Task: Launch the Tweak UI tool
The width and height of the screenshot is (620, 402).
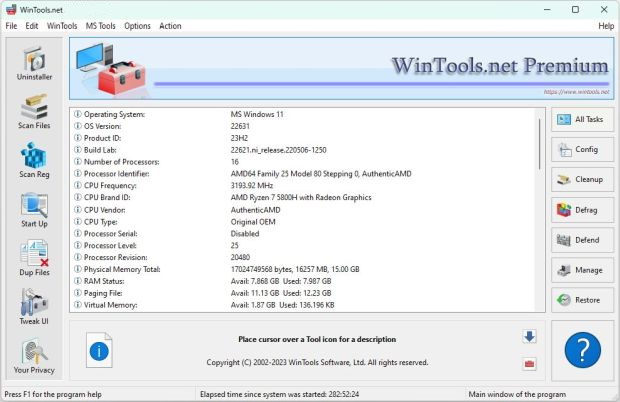Action: (34, 307)
